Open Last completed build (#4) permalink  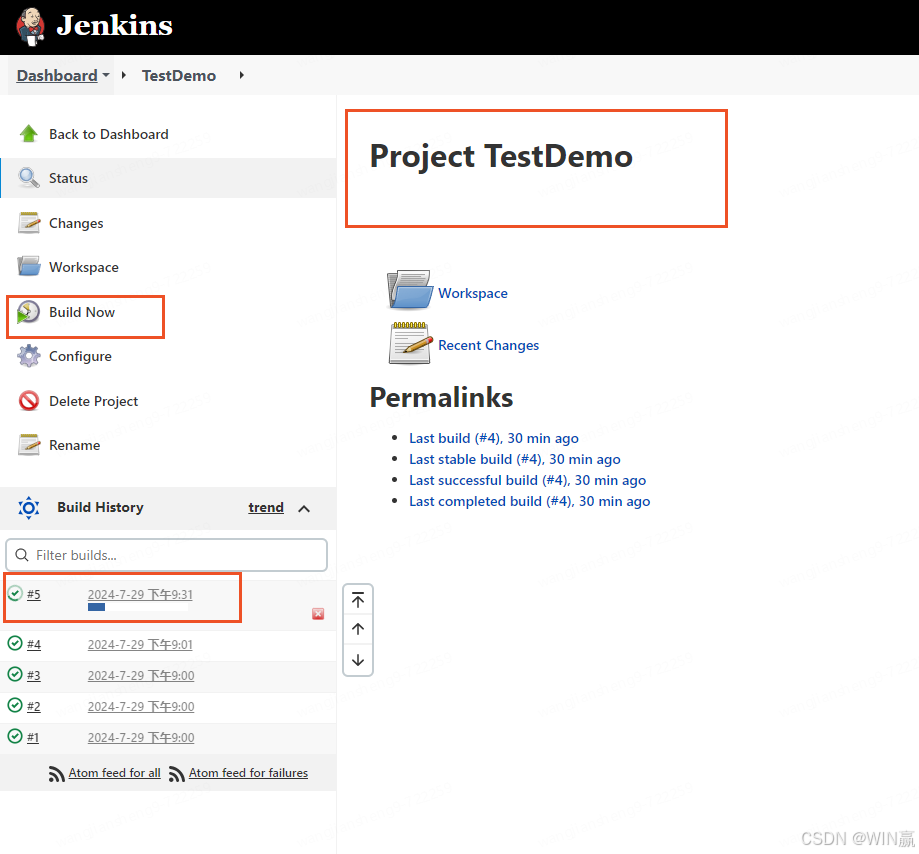click(529, 502)
